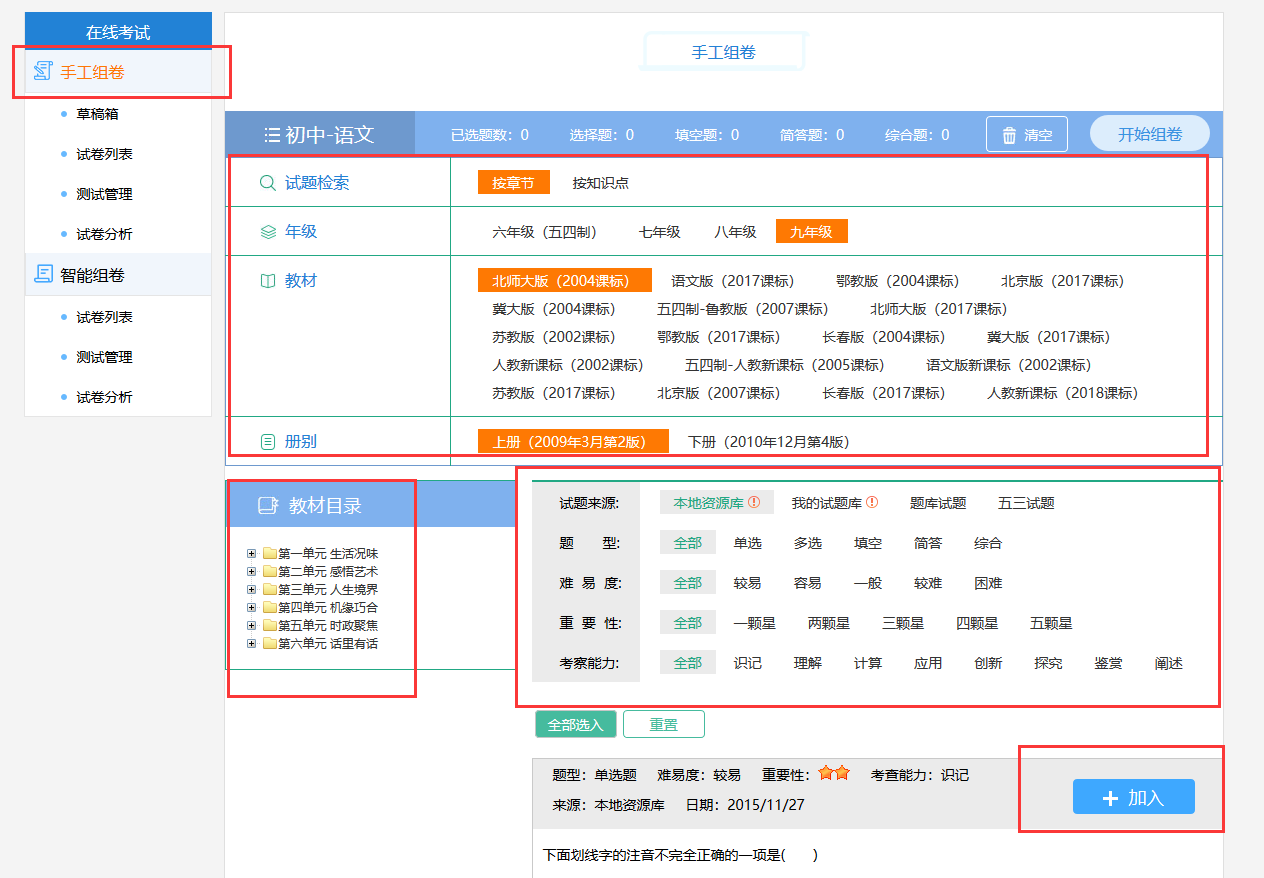
Task: Click the layers icon beside 年级
Action: (267, 232)
